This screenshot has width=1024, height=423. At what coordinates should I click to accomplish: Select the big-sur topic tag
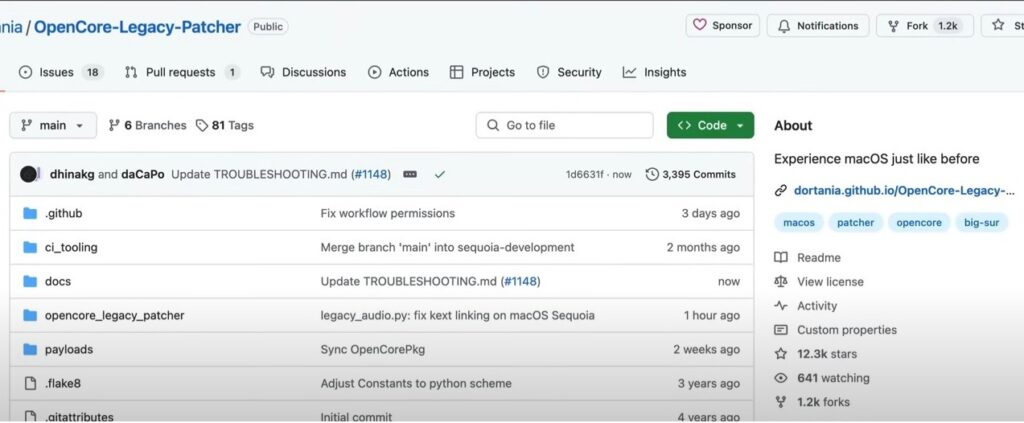982,223
